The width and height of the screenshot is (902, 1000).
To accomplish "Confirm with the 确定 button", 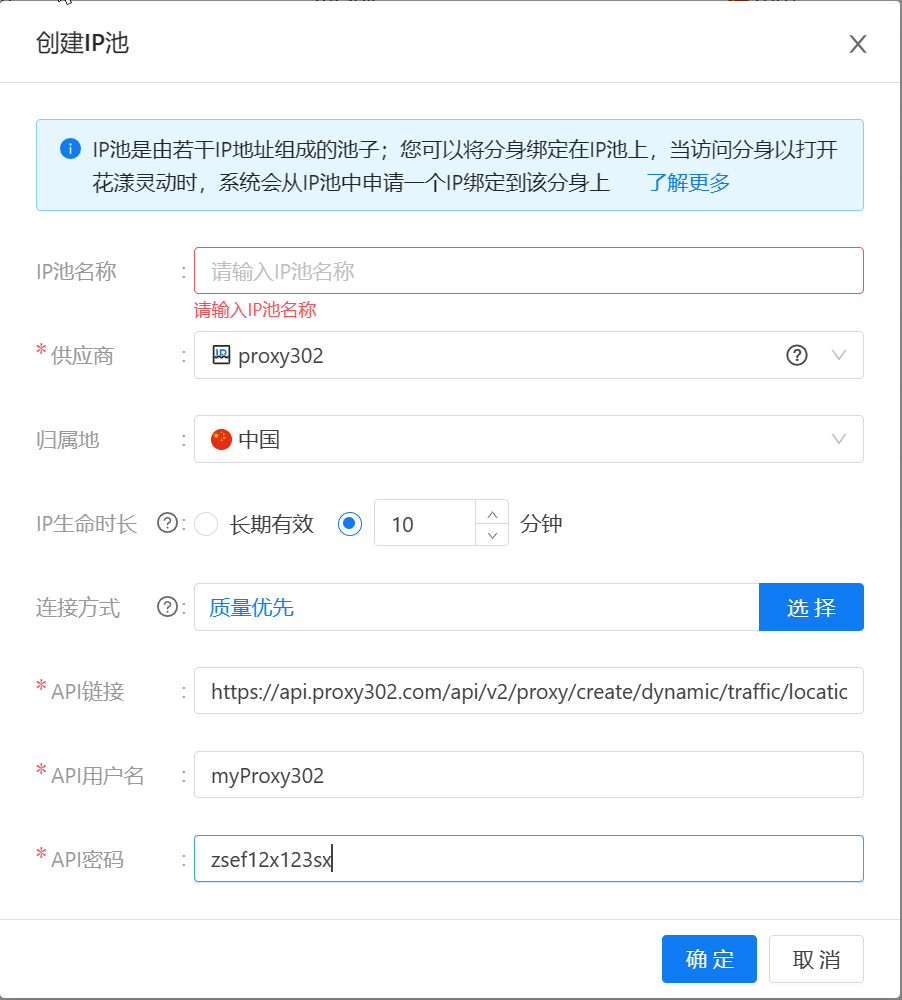I will (709, 959).
